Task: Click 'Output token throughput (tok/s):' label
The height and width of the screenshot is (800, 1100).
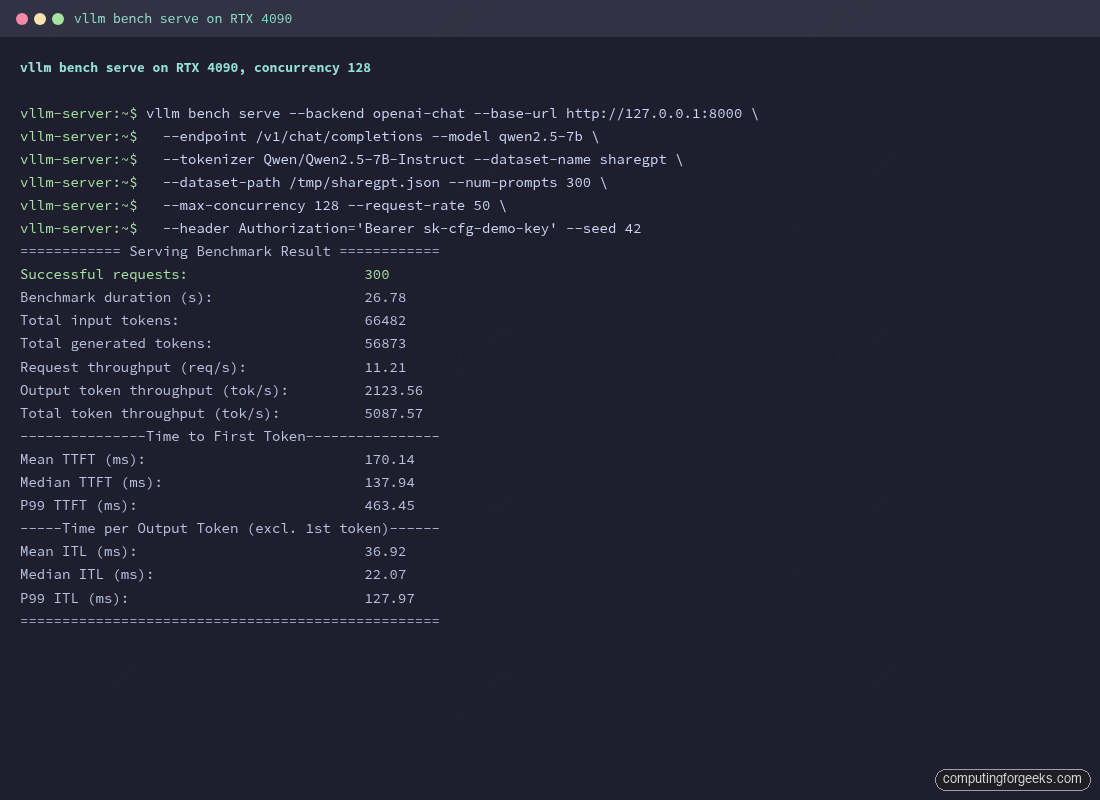Action: (154, 391)
